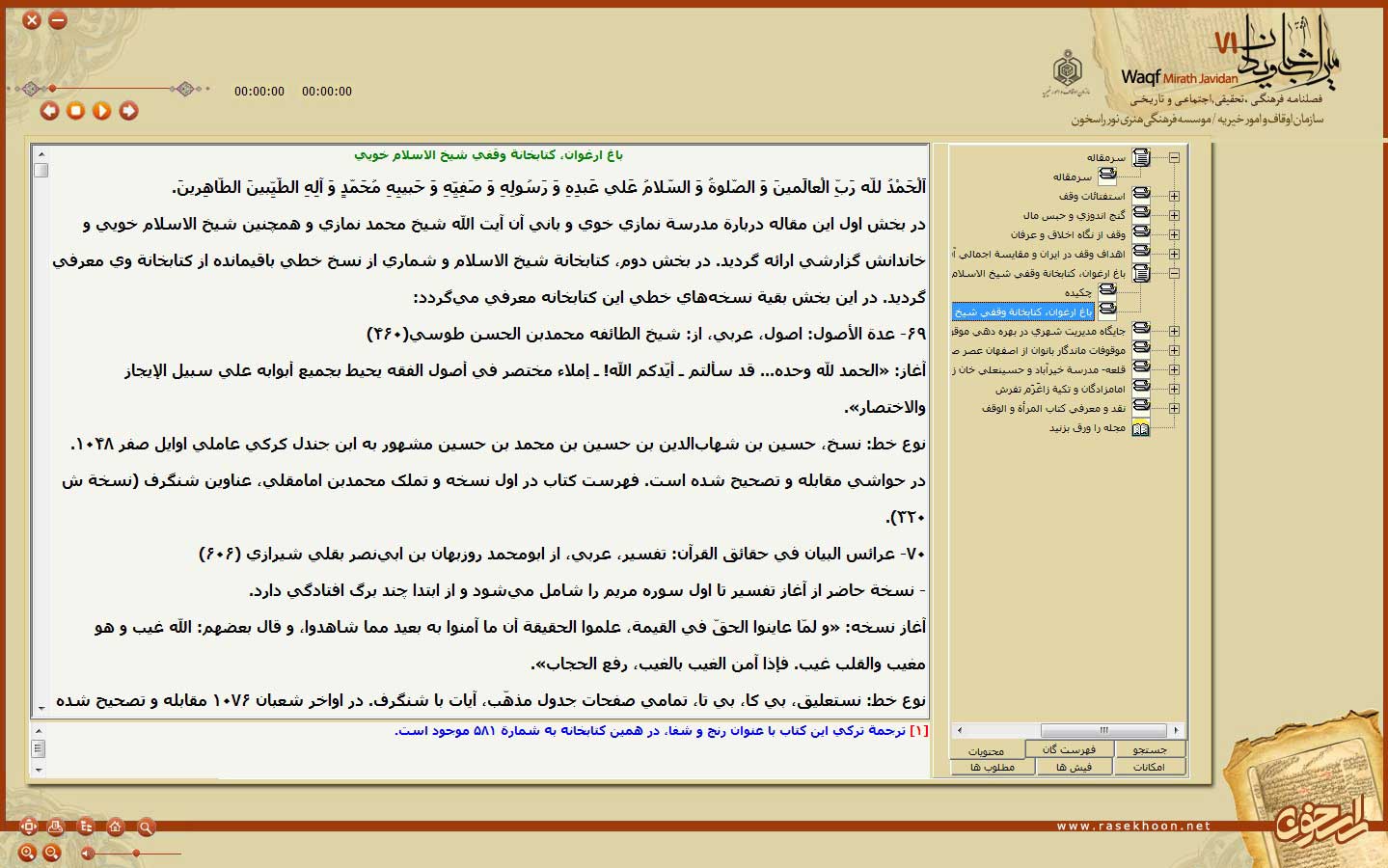Select چکیده item in the tree

pos(1077,292)
